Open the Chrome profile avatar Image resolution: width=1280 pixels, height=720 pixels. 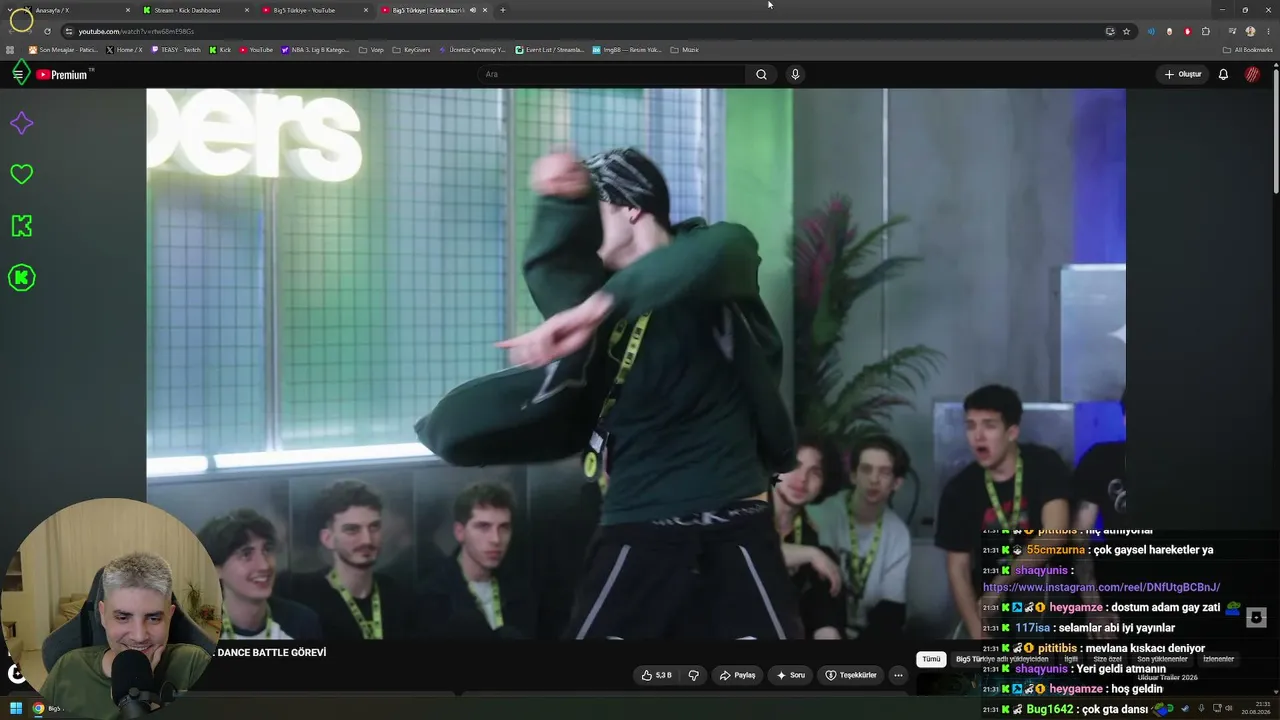[1250, 31]
